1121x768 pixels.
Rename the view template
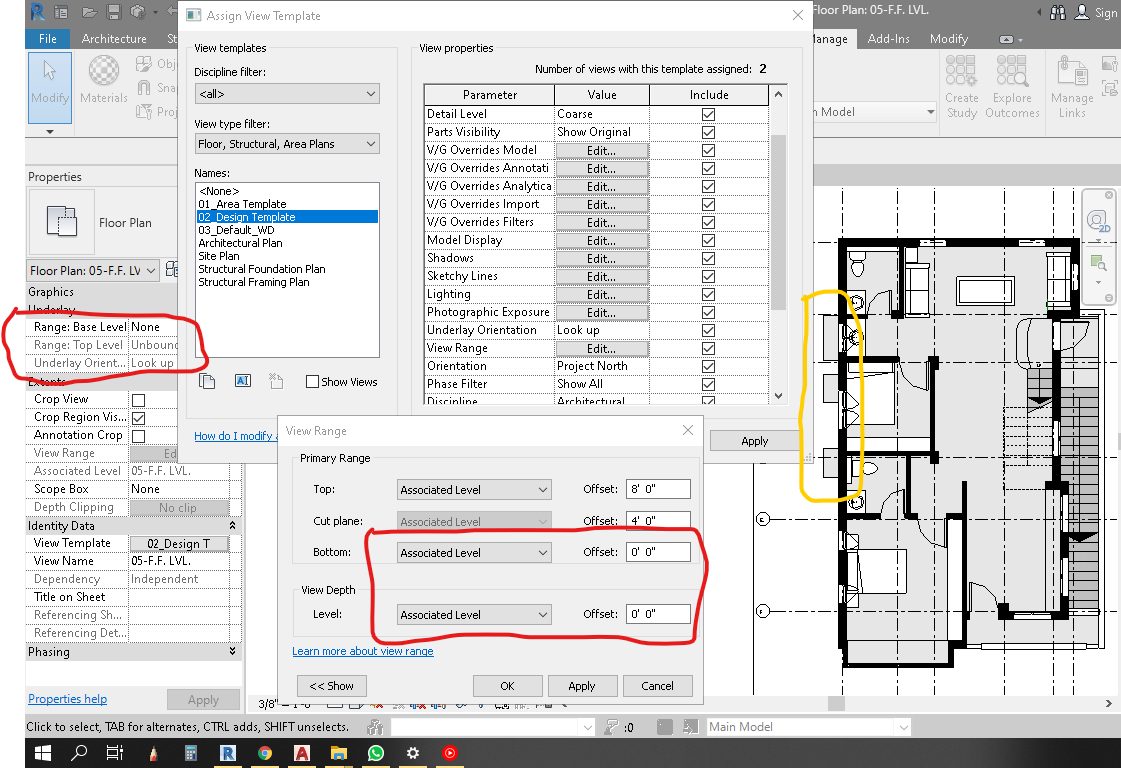(x=242, y=381)
